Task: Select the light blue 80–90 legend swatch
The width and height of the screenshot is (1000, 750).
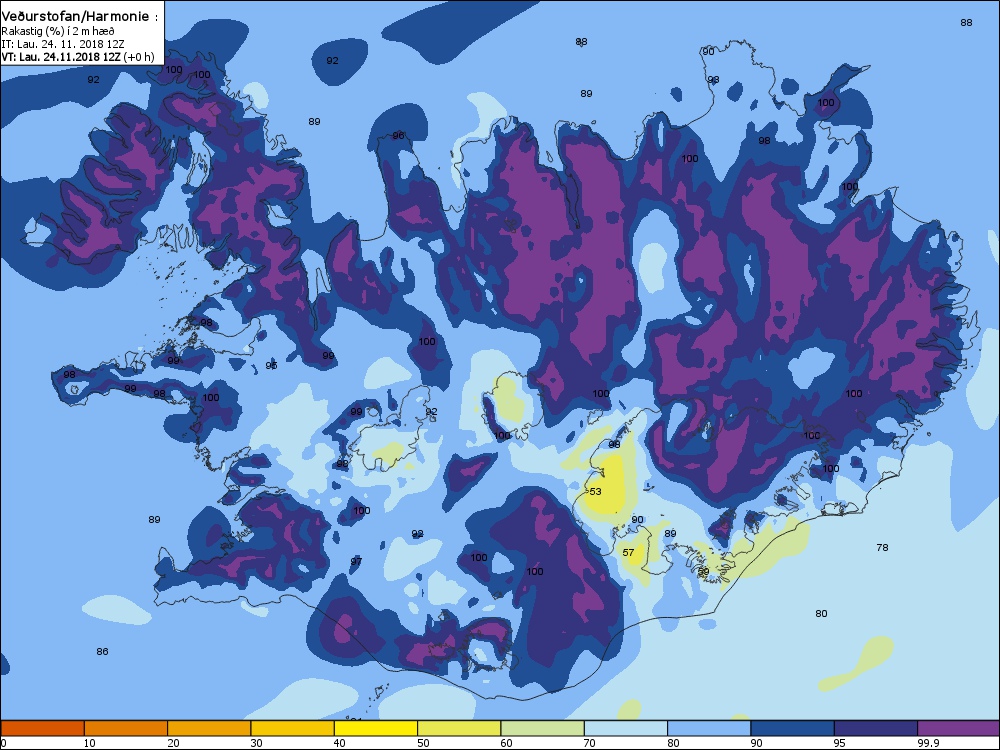Action: tap(709, 728)
